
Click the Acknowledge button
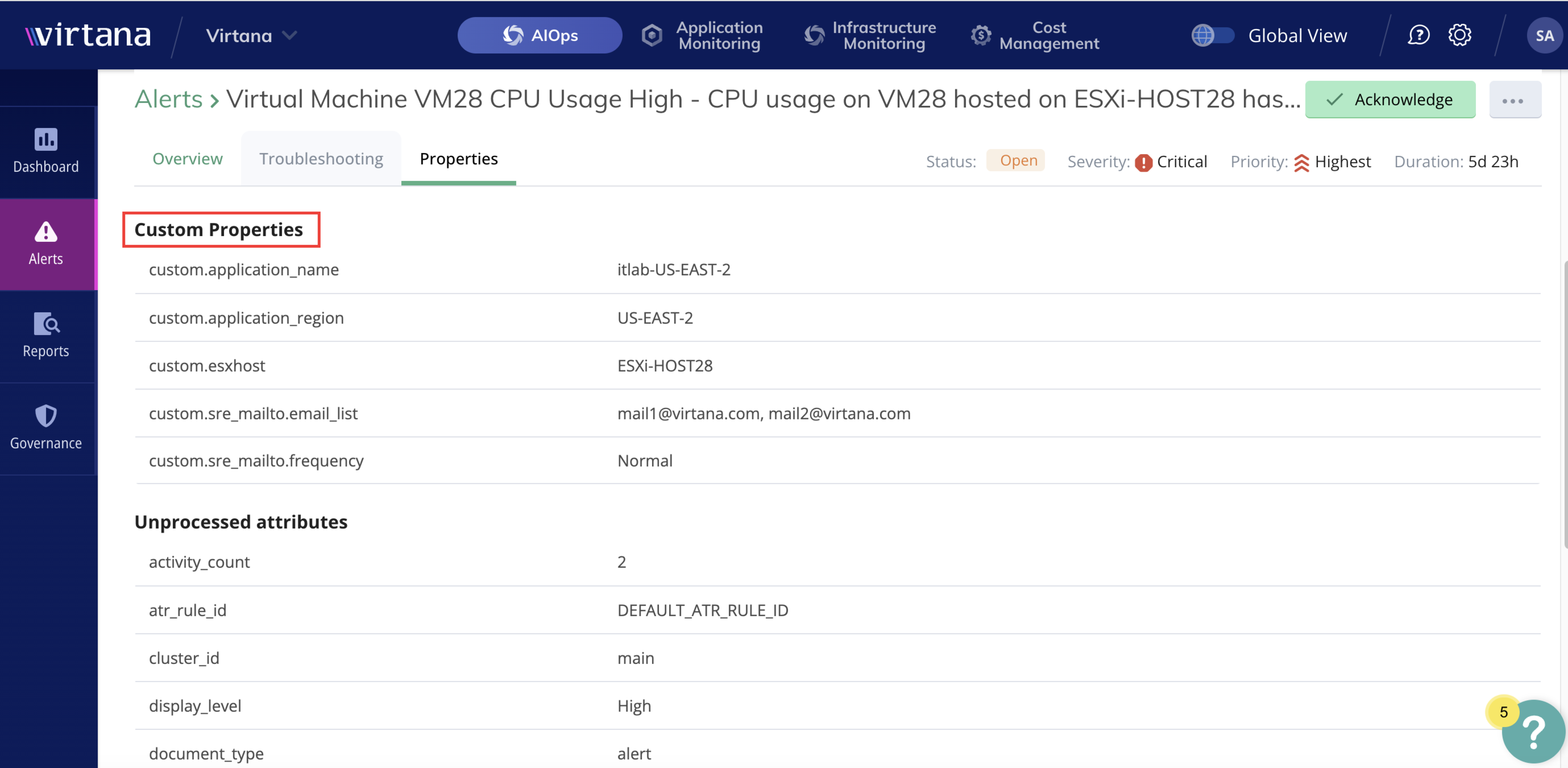click(1390, 99)
